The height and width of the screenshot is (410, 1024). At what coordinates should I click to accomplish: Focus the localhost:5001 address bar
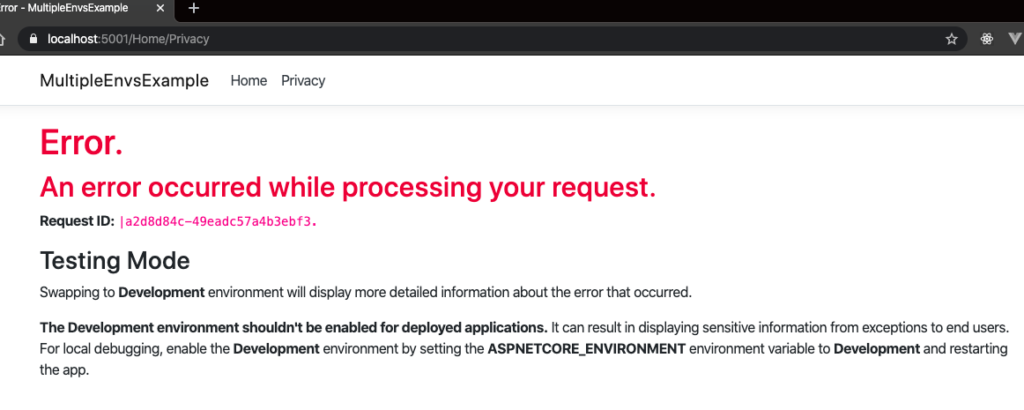point(400,39)
